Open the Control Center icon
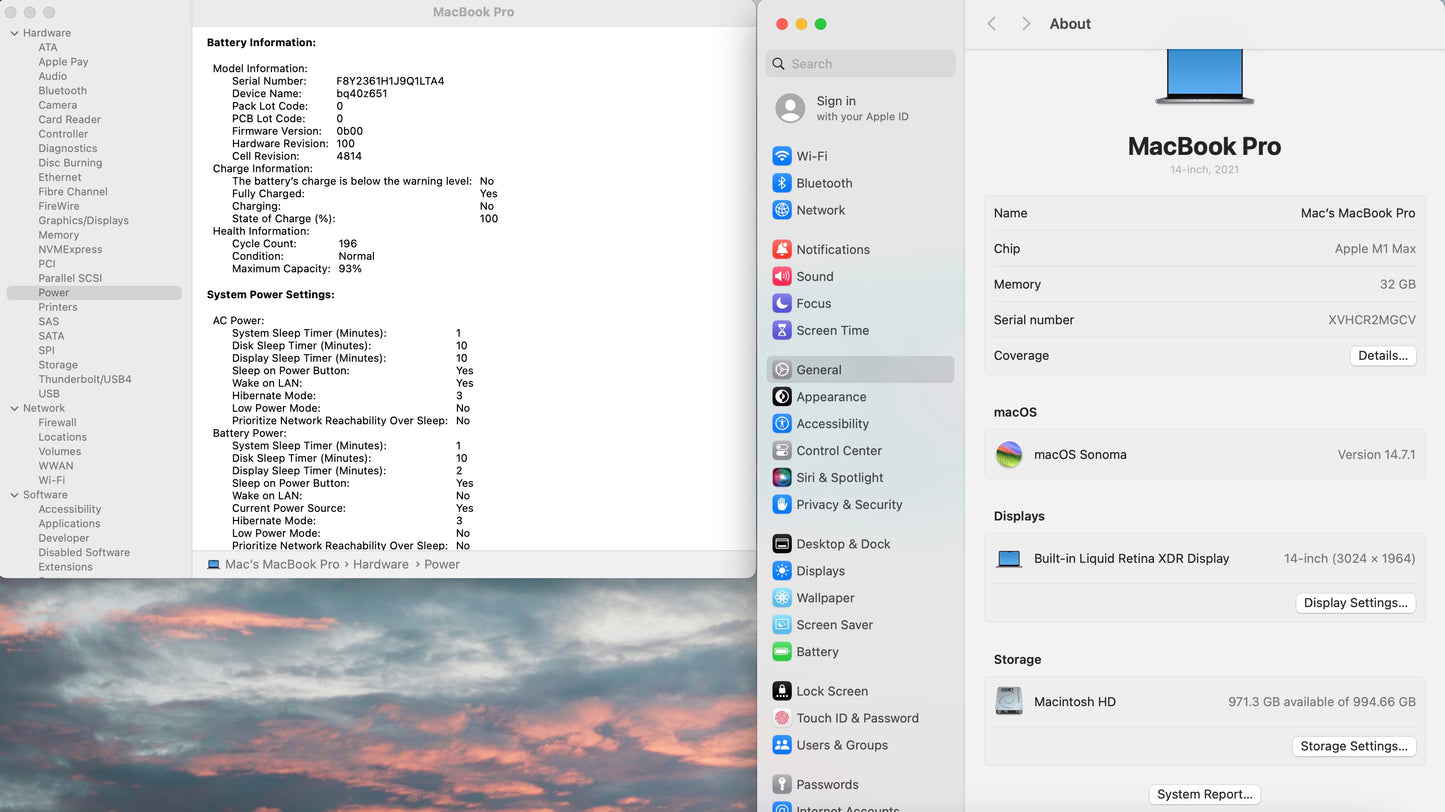This screenshot has width=1445, height=812. (x=782, y=451)
